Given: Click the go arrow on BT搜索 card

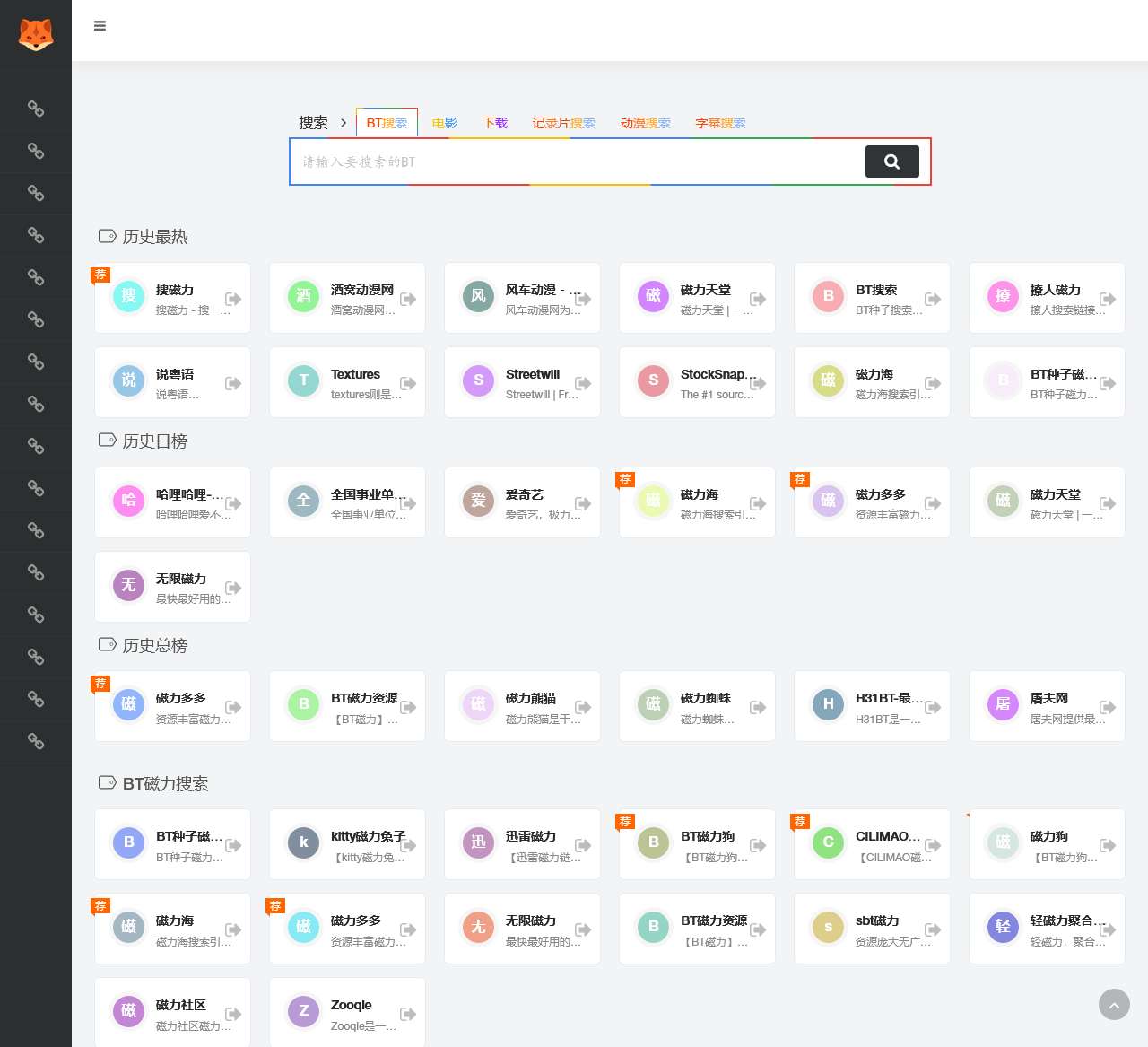Looking at the screenshot, I should tap(933, 299).
